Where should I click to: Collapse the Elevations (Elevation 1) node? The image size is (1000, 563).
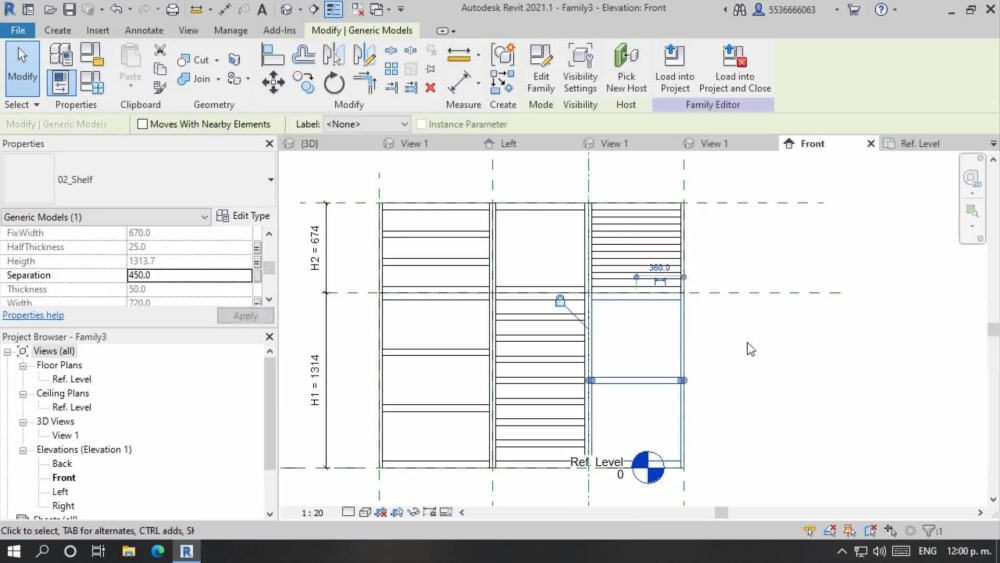point(23,450)
